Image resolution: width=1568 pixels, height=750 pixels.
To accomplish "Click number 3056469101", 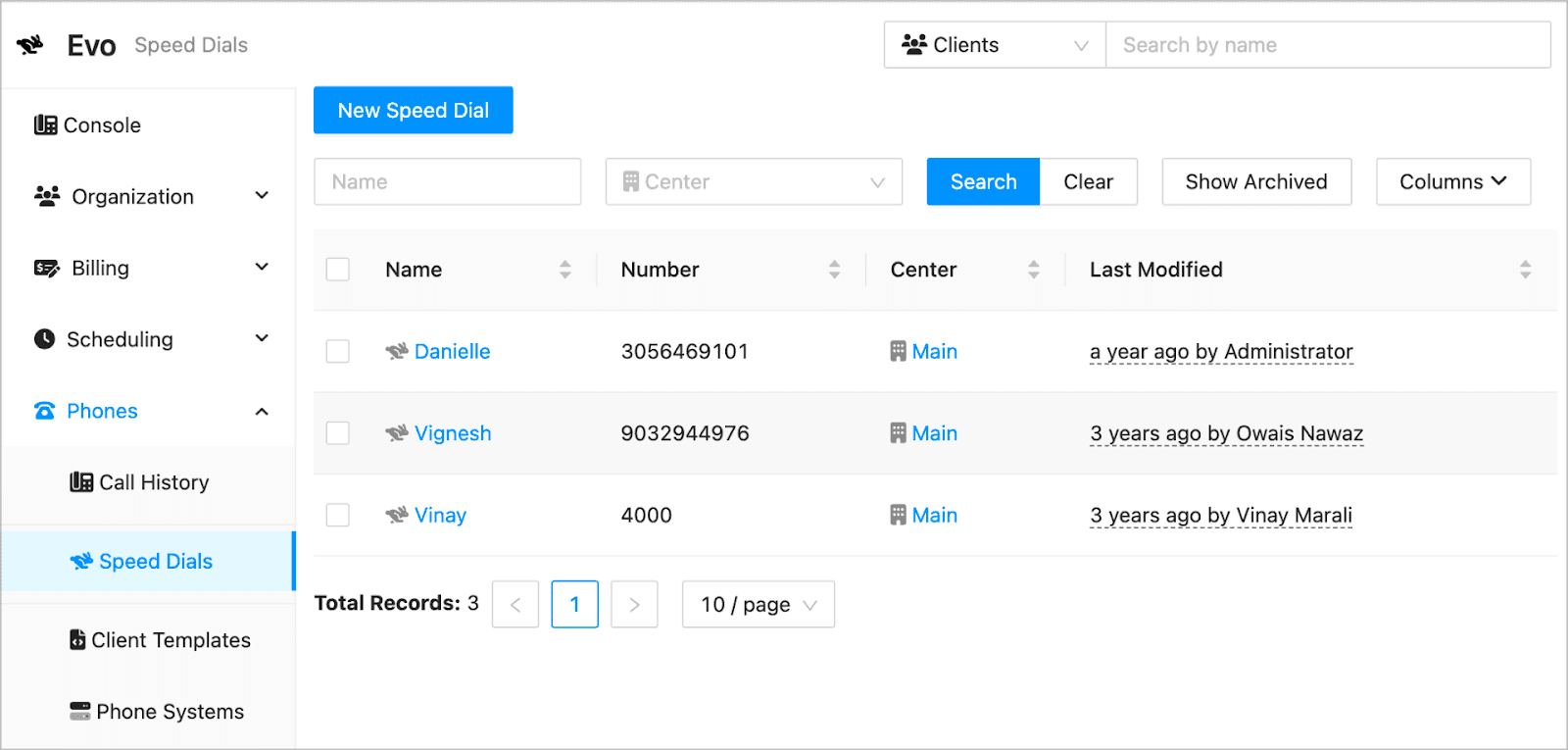I will tap(685, 351).
